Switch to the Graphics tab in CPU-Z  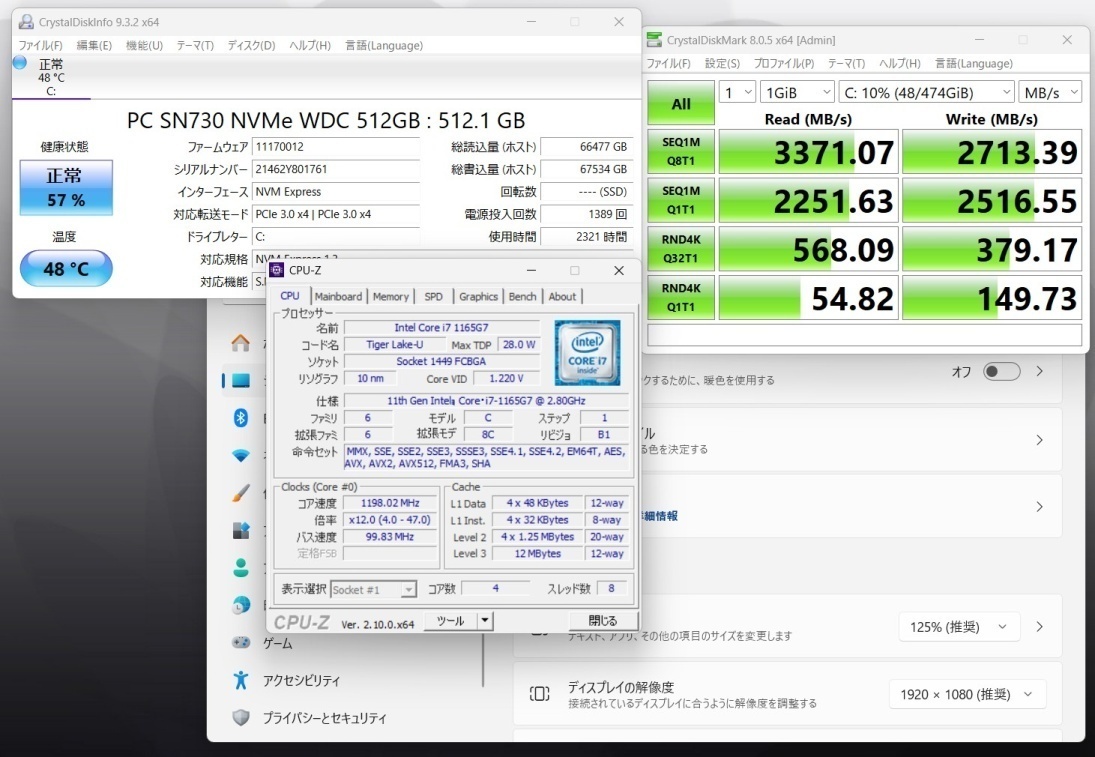tap(478, 296)
